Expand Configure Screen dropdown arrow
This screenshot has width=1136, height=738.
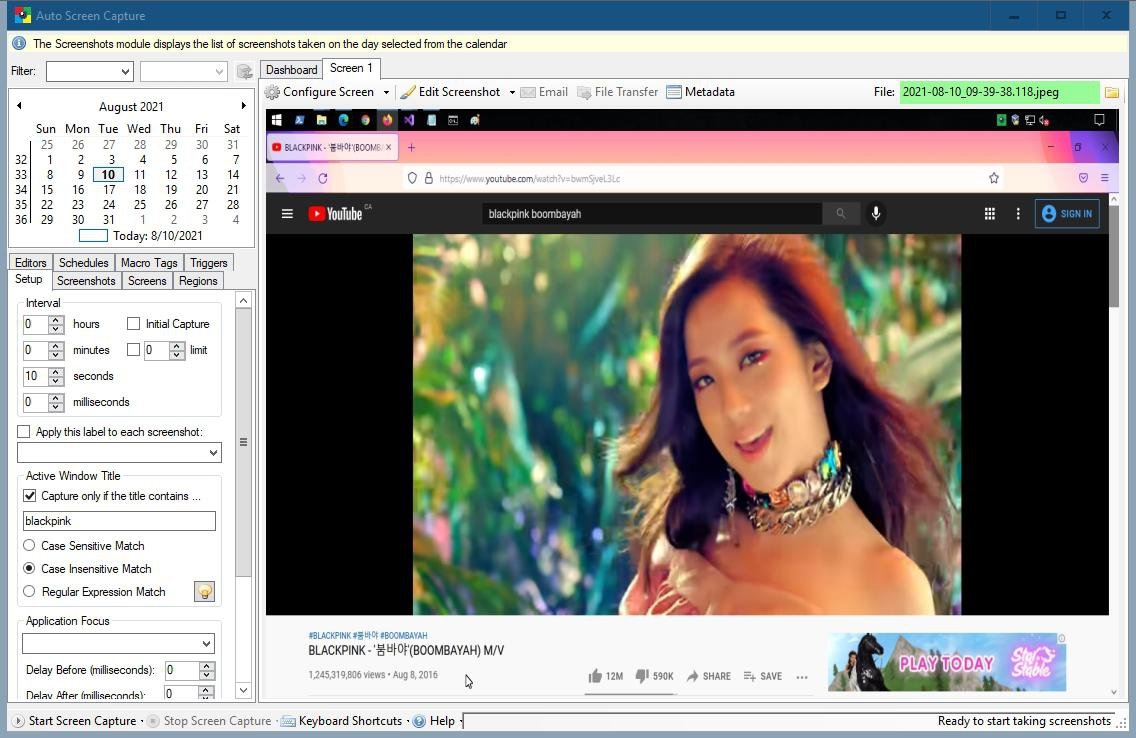pyautogui.click(x=386, y=92)
